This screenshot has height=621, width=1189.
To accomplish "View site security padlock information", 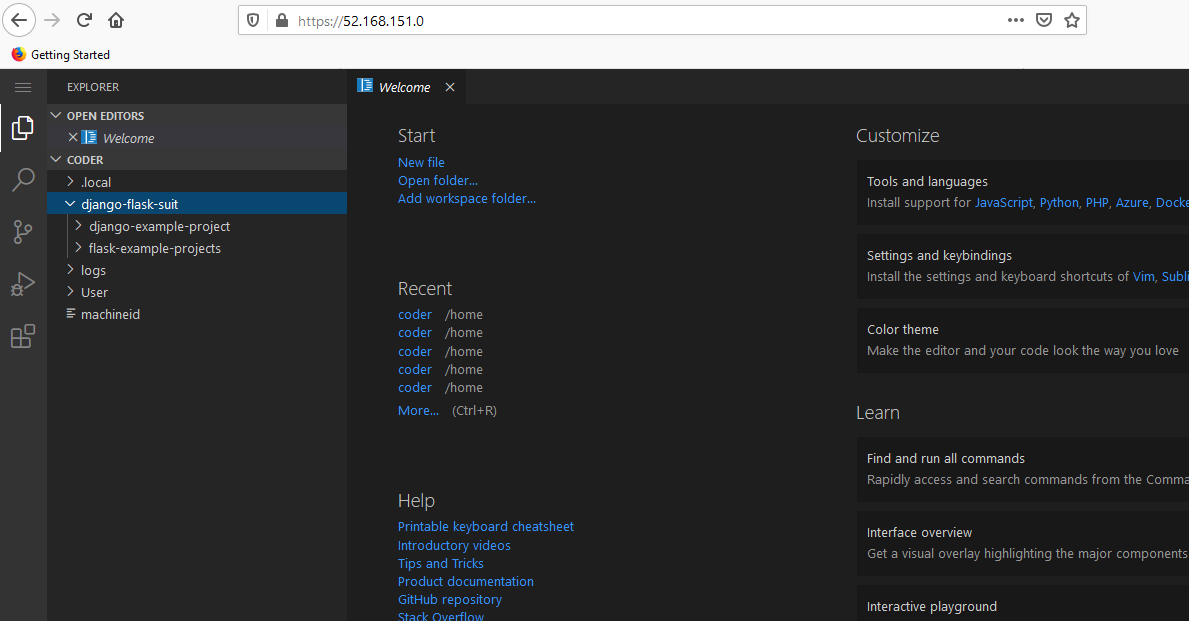I will click(x=281, y=20).
